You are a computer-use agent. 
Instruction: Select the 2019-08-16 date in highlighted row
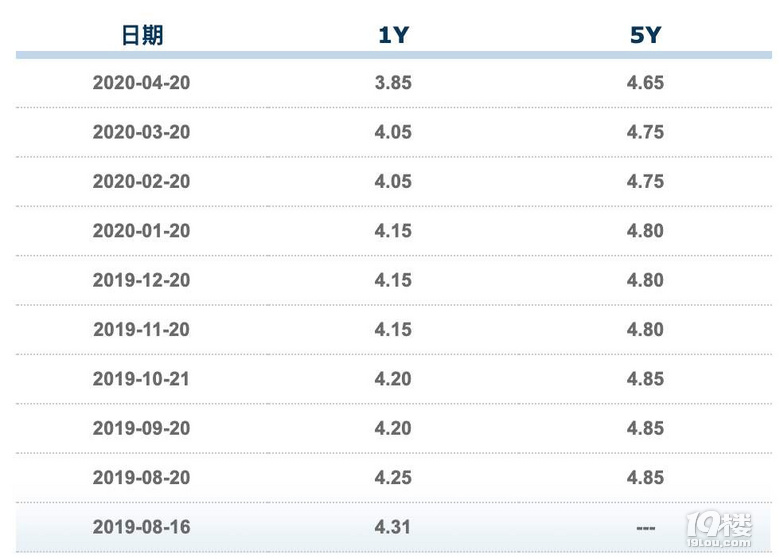tap(141, 527)
